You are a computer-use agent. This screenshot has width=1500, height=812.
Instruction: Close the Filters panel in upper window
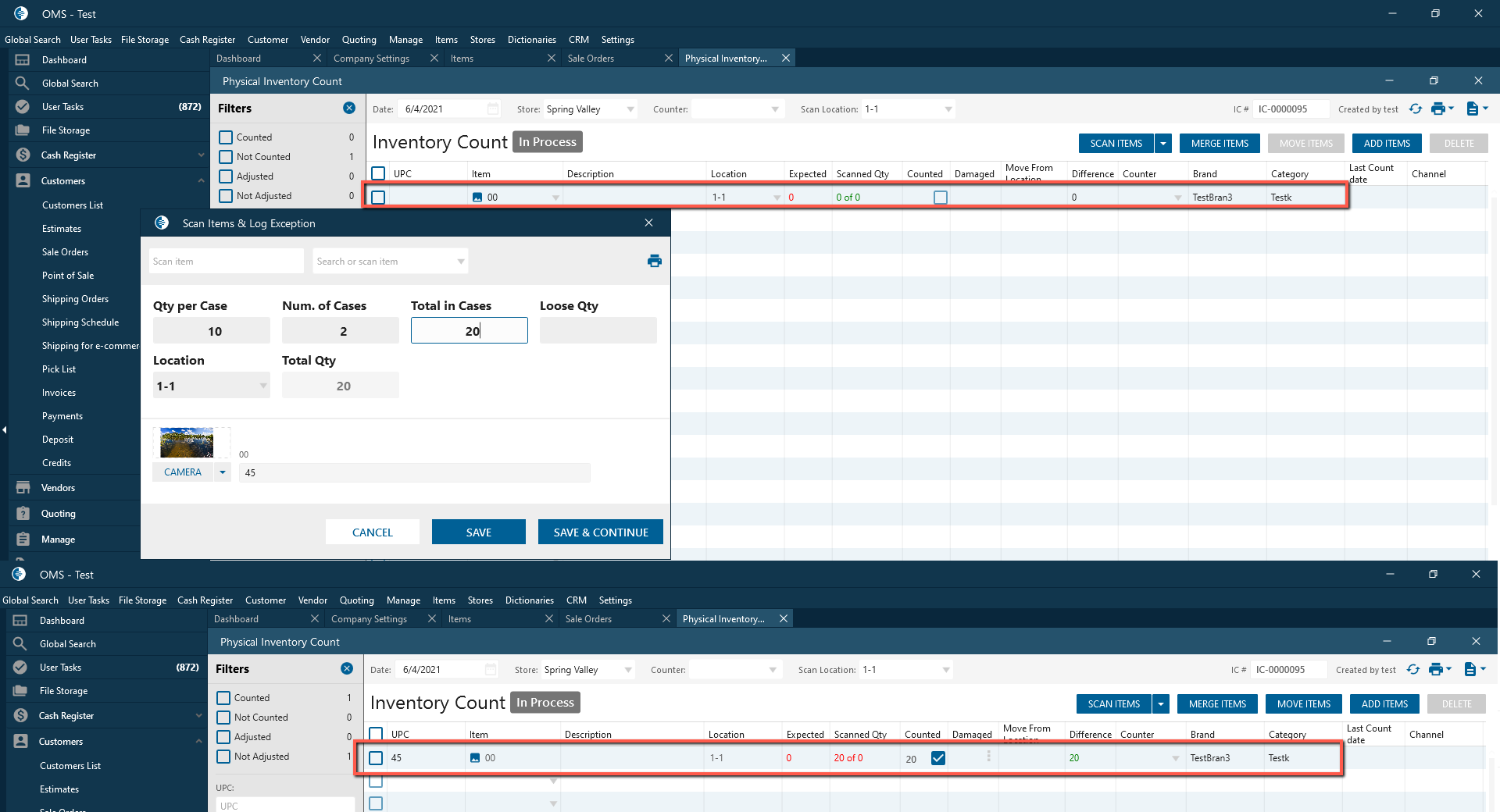(x=349, y=109)
